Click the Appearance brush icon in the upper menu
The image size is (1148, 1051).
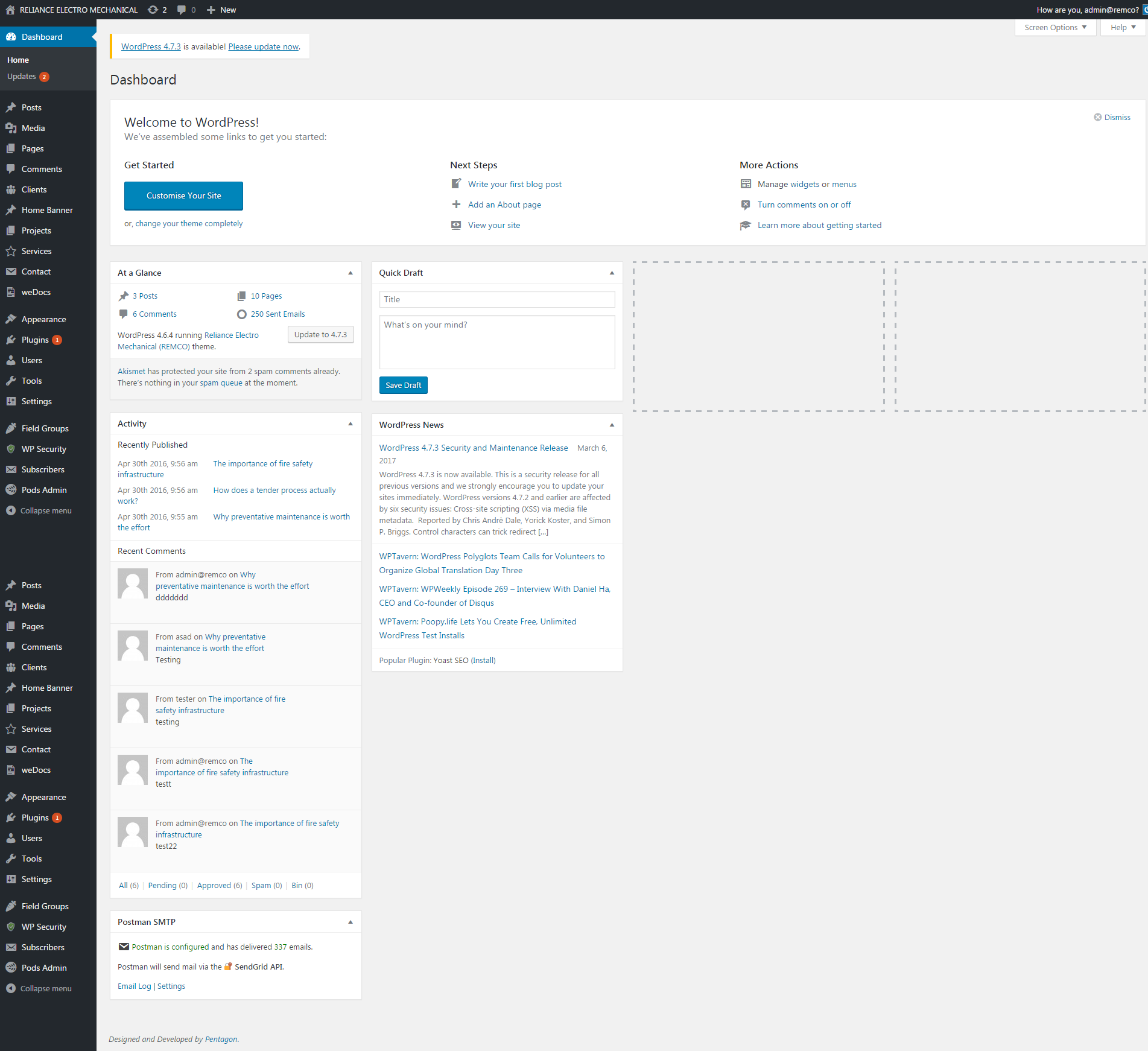11,319
